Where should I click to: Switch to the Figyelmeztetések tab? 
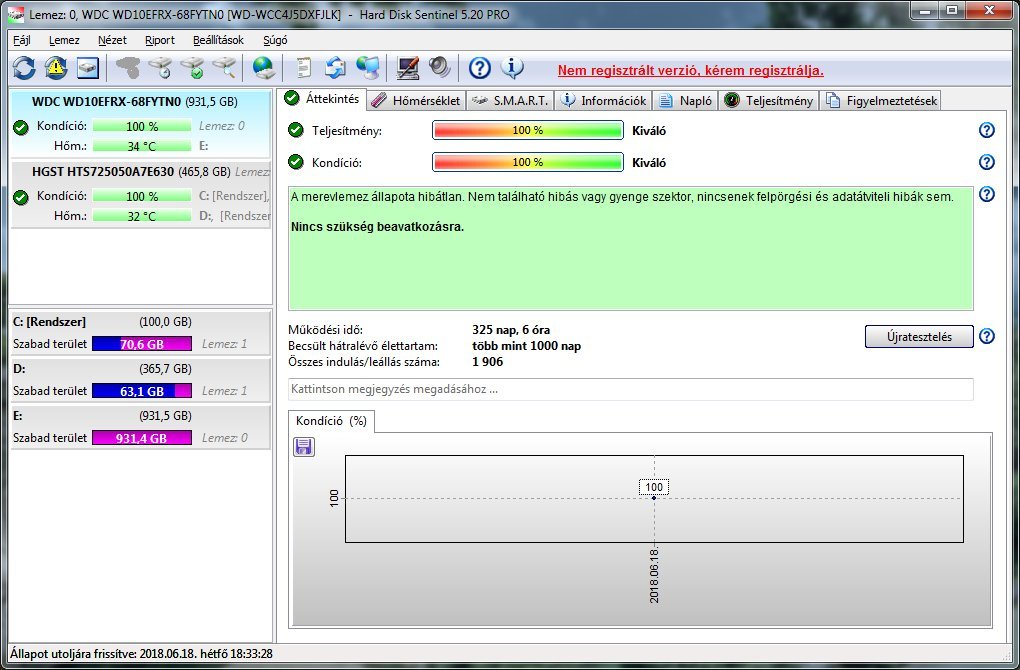(881, 101)
